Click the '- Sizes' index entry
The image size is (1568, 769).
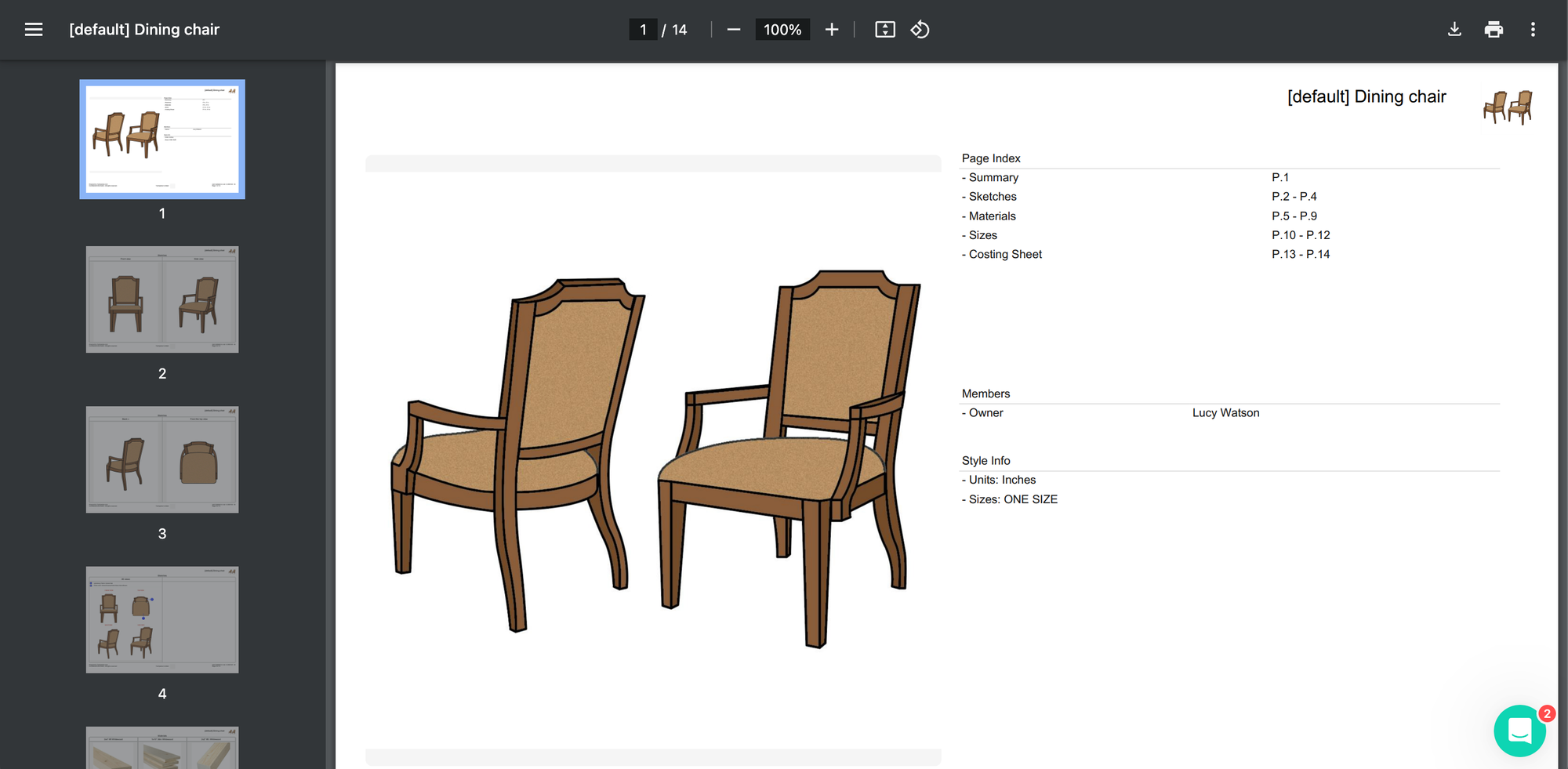click(980, 235)
